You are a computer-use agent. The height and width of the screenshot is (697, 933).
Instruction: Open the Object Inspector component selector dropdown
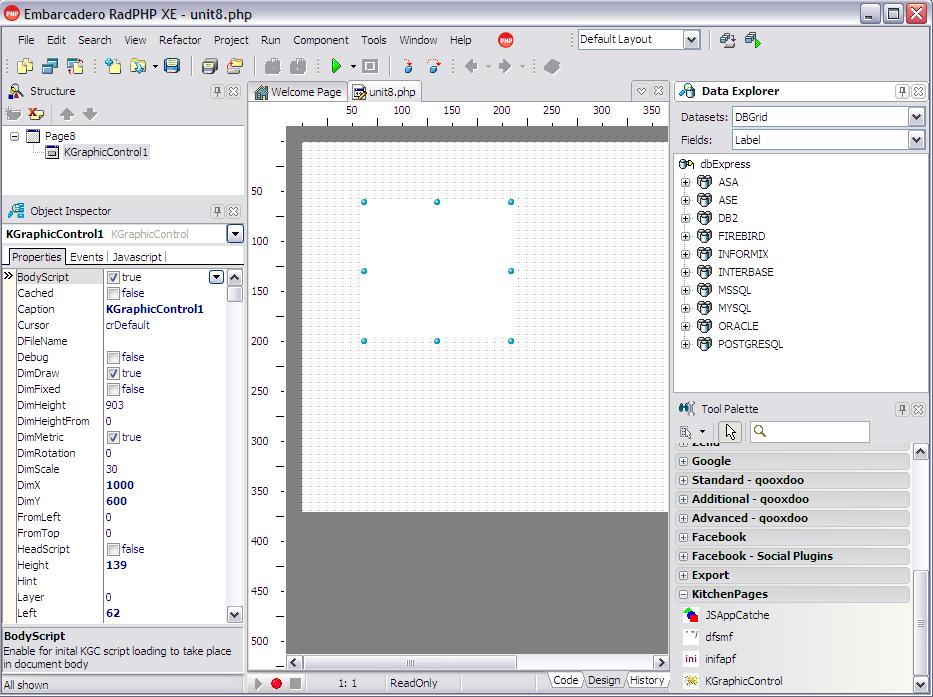coord(235,234)
